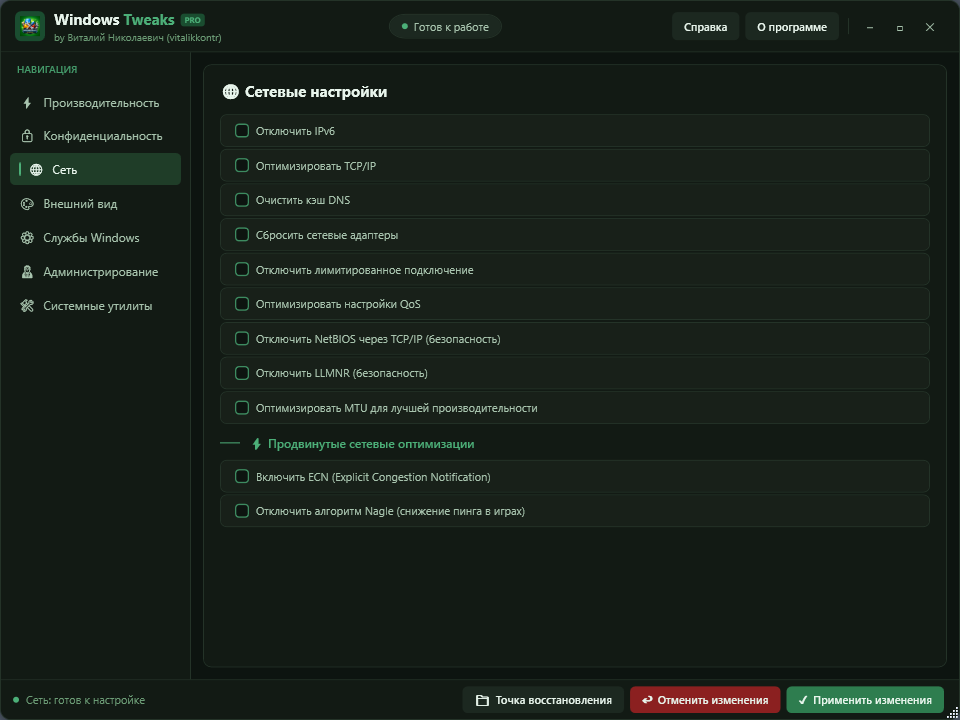
Task: Click the checkmark icon on Применить изменения
Action: click(803, 700)
